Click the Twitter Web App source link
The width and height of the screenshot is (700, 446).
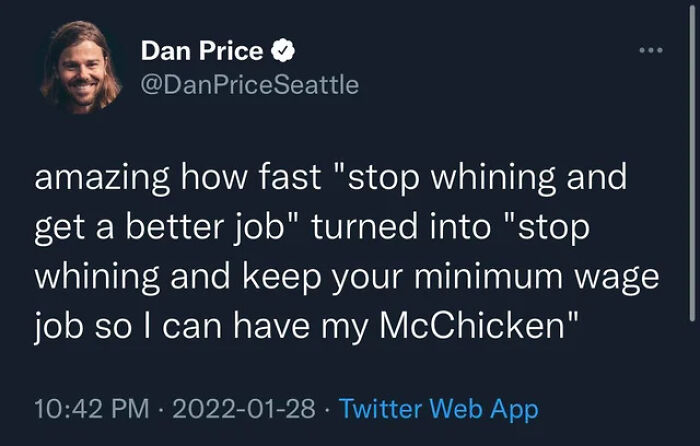pyautogui.click(x=439, y=409)
